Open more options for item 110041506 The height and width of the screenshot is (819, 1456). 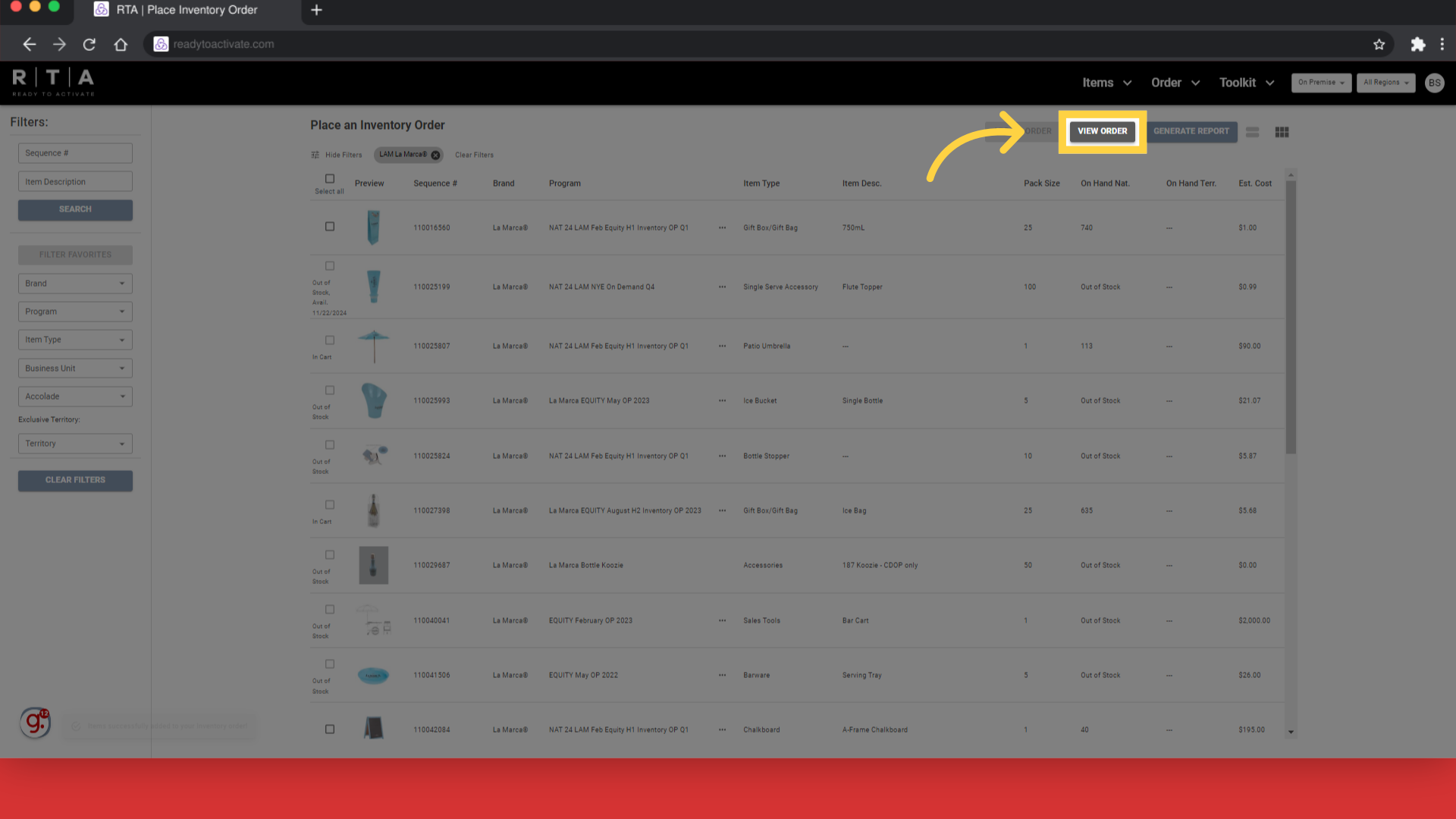click(722, 675)
